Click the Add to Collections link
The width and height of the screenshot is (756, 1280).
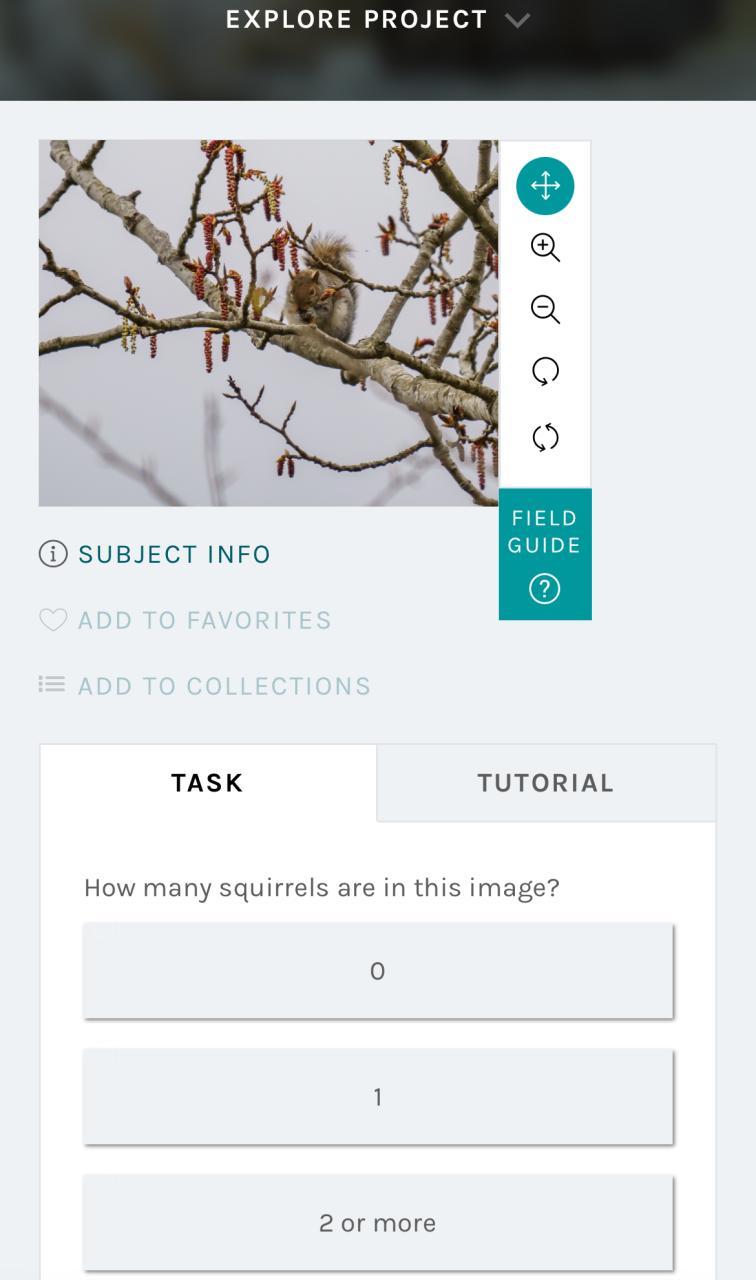[224, 686]
